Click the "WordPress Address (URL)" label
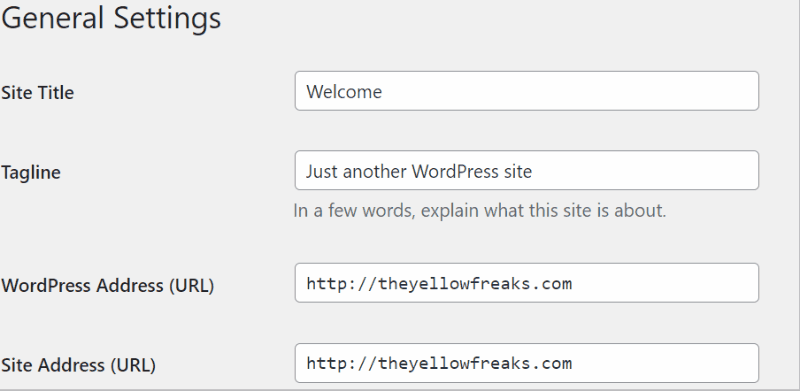 tap(107, 285)
